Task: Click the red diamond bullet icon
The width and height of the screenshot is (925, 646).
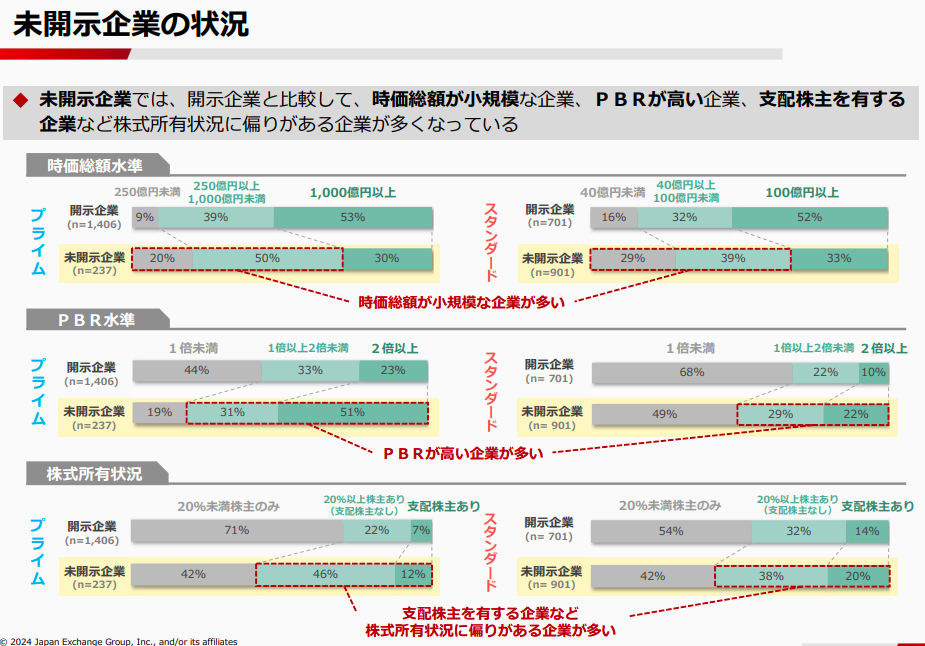Action: click(x=21, y=100)
